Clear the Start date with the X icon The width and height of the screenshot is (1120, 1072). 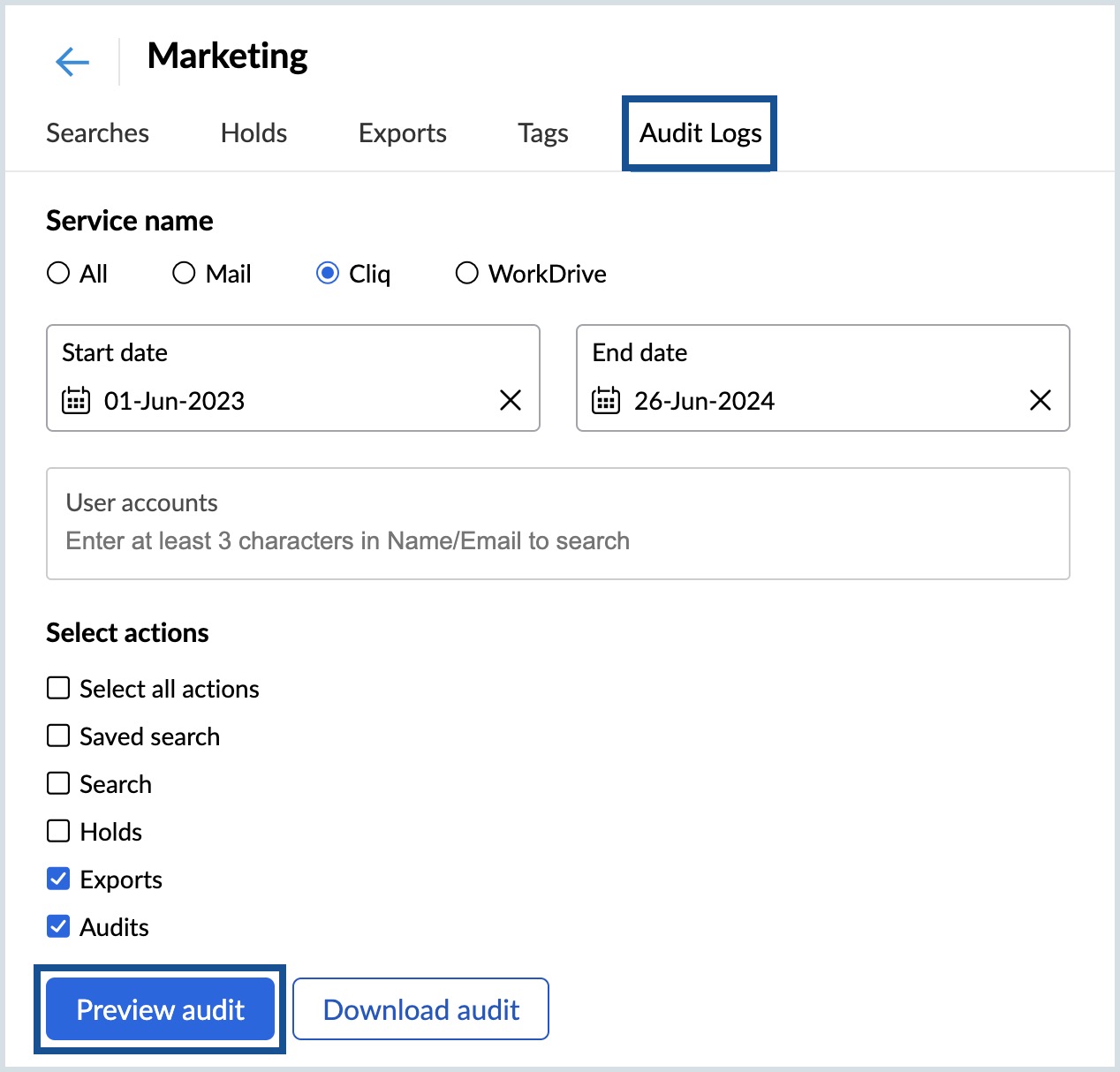(x=511, y=400)
